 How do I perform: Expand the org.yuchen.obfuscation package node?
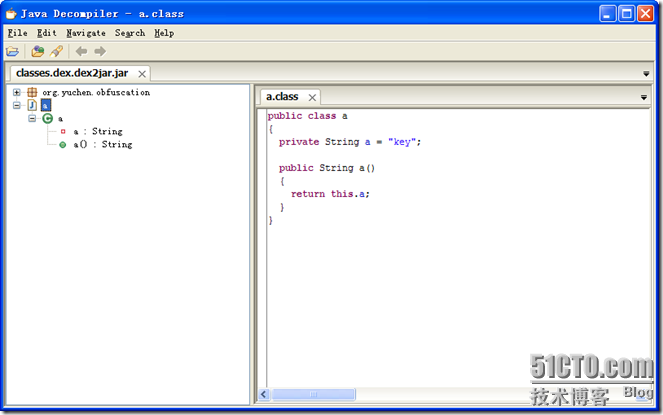pyautogui.click(x=16, y=92)
